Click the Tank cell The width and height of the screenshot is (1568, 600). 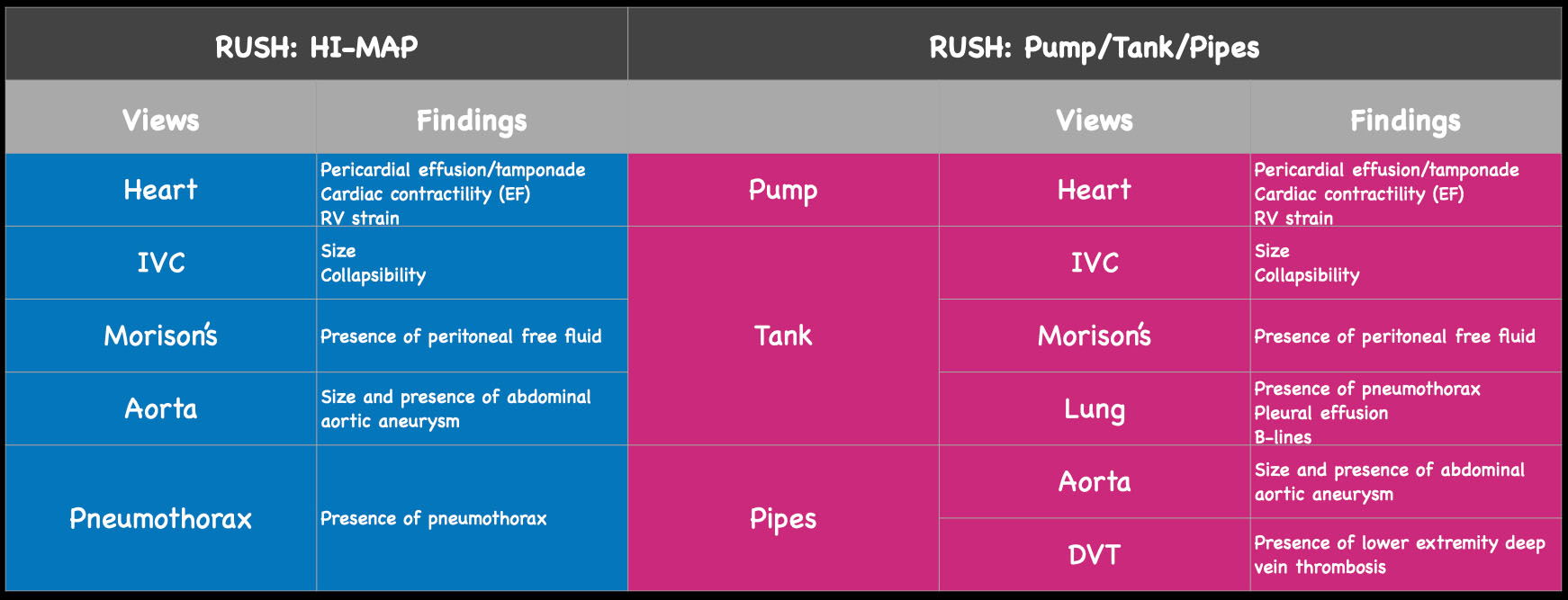(783, 336)
